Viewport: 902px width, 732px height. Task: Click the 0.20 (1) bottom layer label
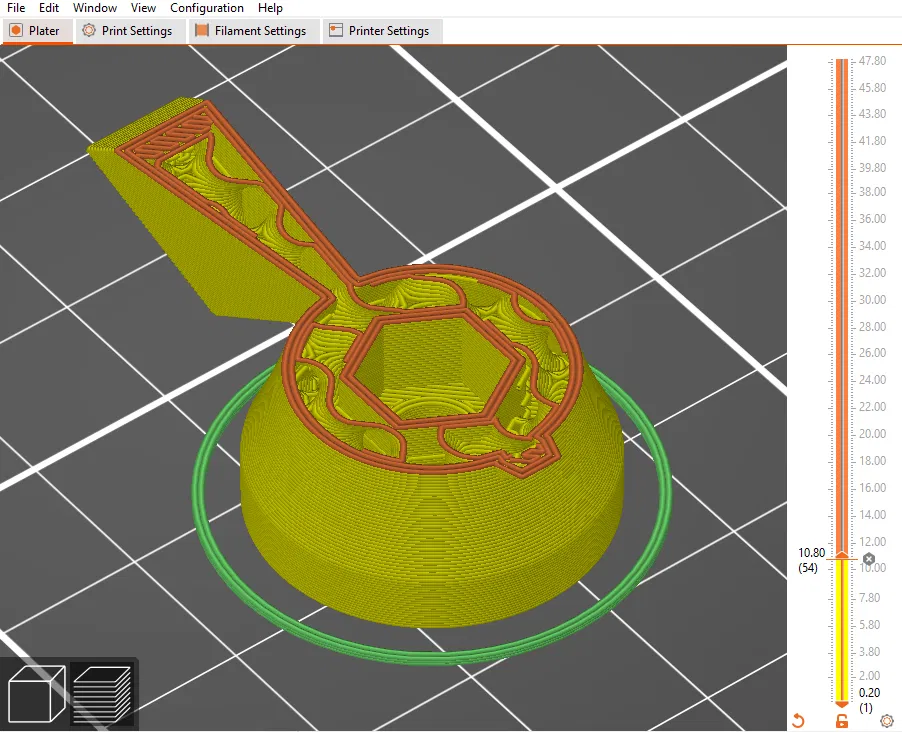coord(869,700)
